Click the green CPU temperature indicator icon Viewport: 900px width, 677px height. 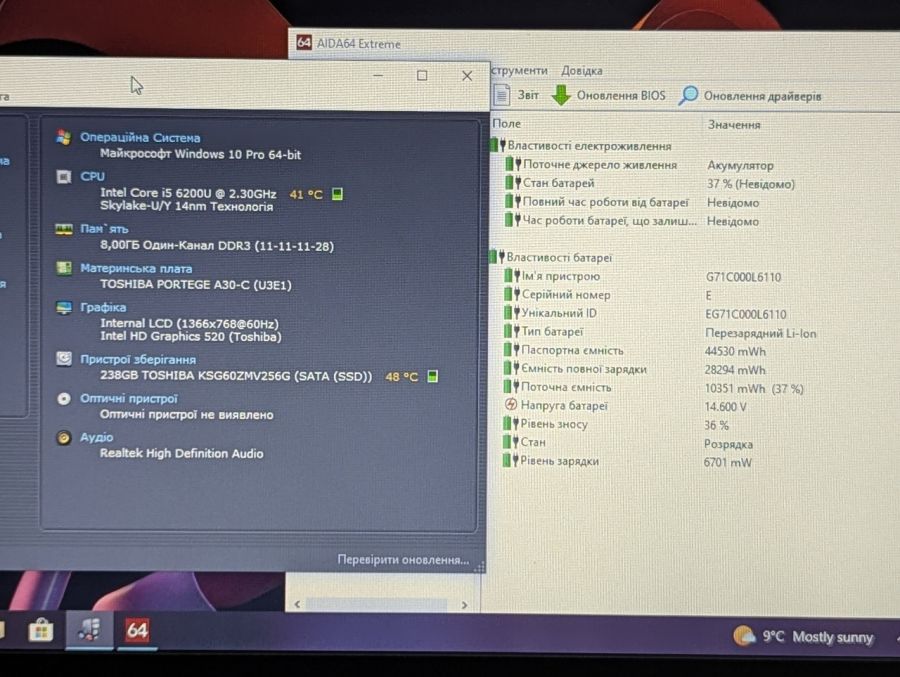(x=338, y=194)
